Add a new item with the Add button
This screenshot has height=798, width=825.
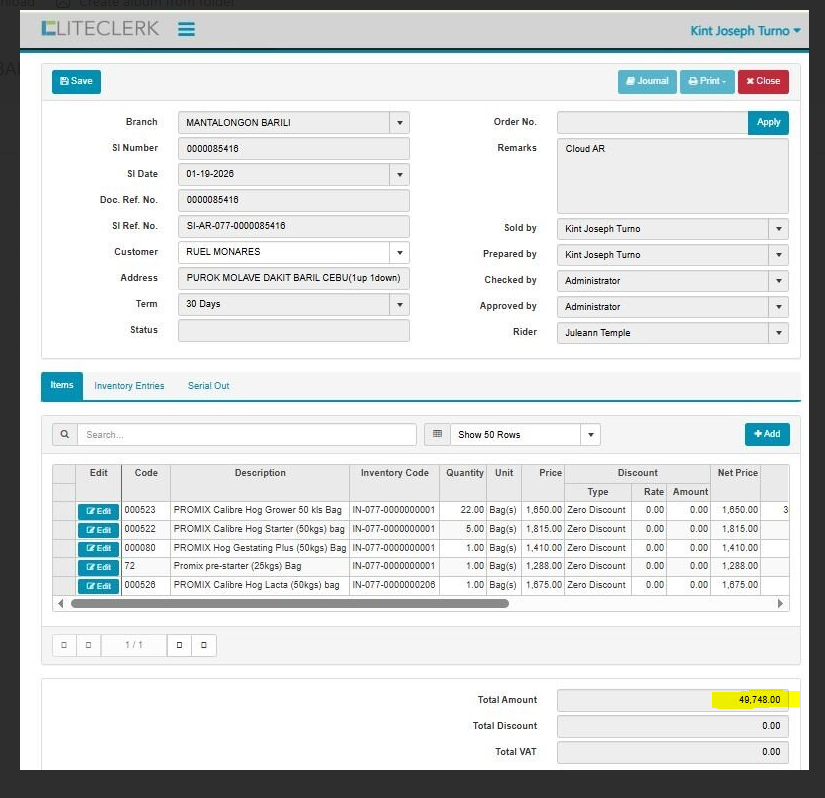pyautogui.click(x=767, y=434)
